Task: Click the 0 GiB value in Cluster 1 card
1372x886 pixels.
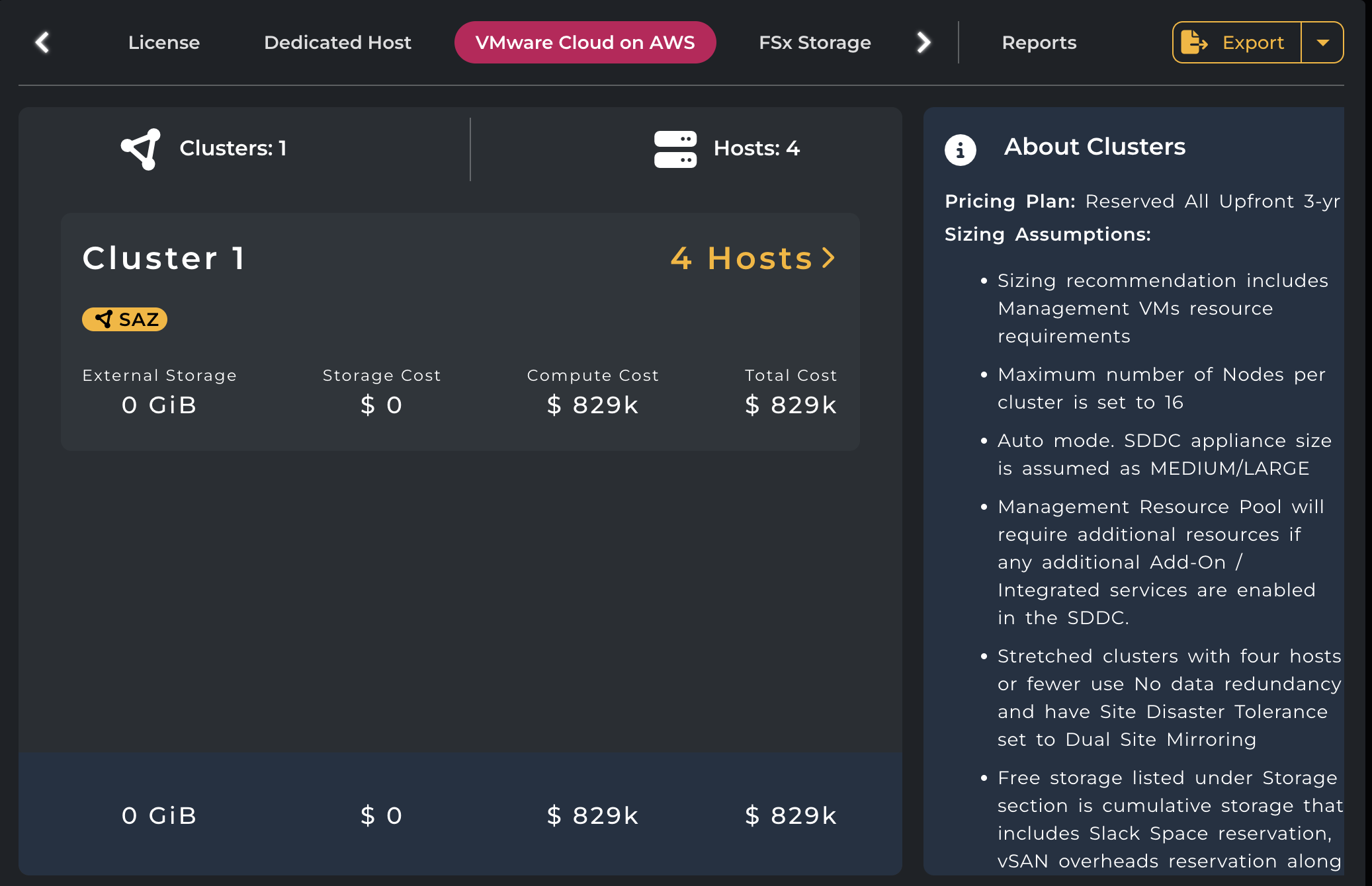Action: pyautogui.click(x=159, y=405)
